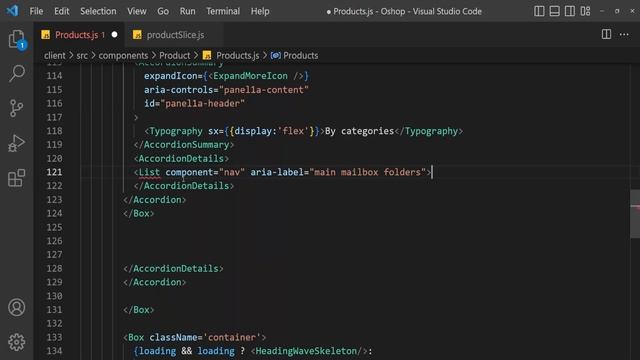The image size is (640, 360).
Task: Click '</AccordionDetails>' on line 122
Action: tap(184, 186)
